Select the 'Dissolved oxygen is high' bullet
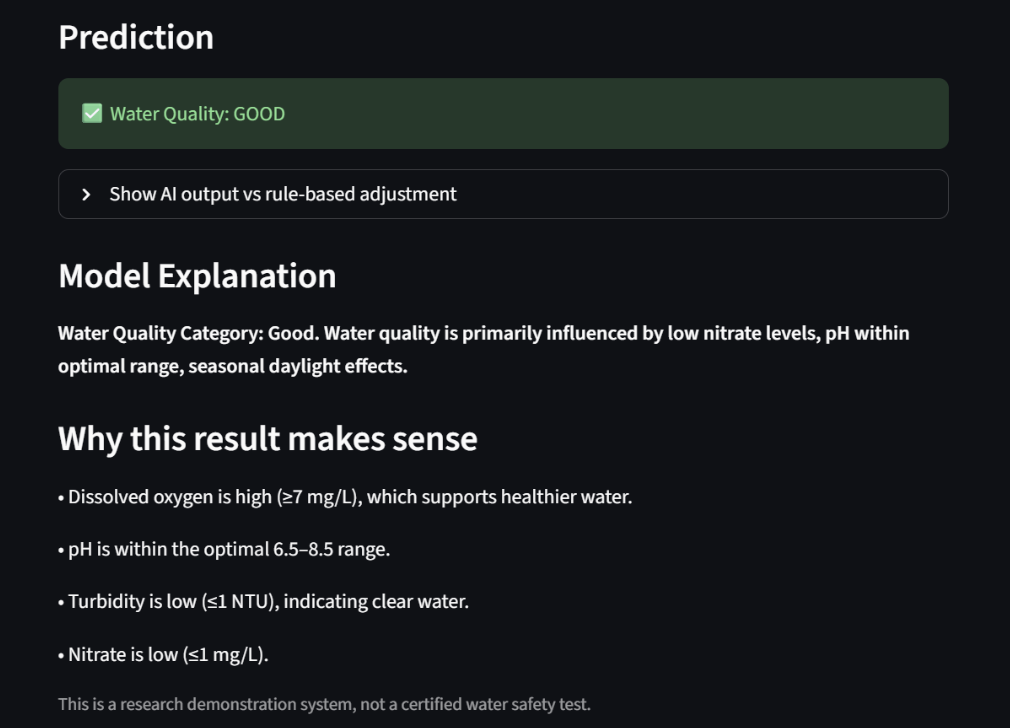 (170, 497)
